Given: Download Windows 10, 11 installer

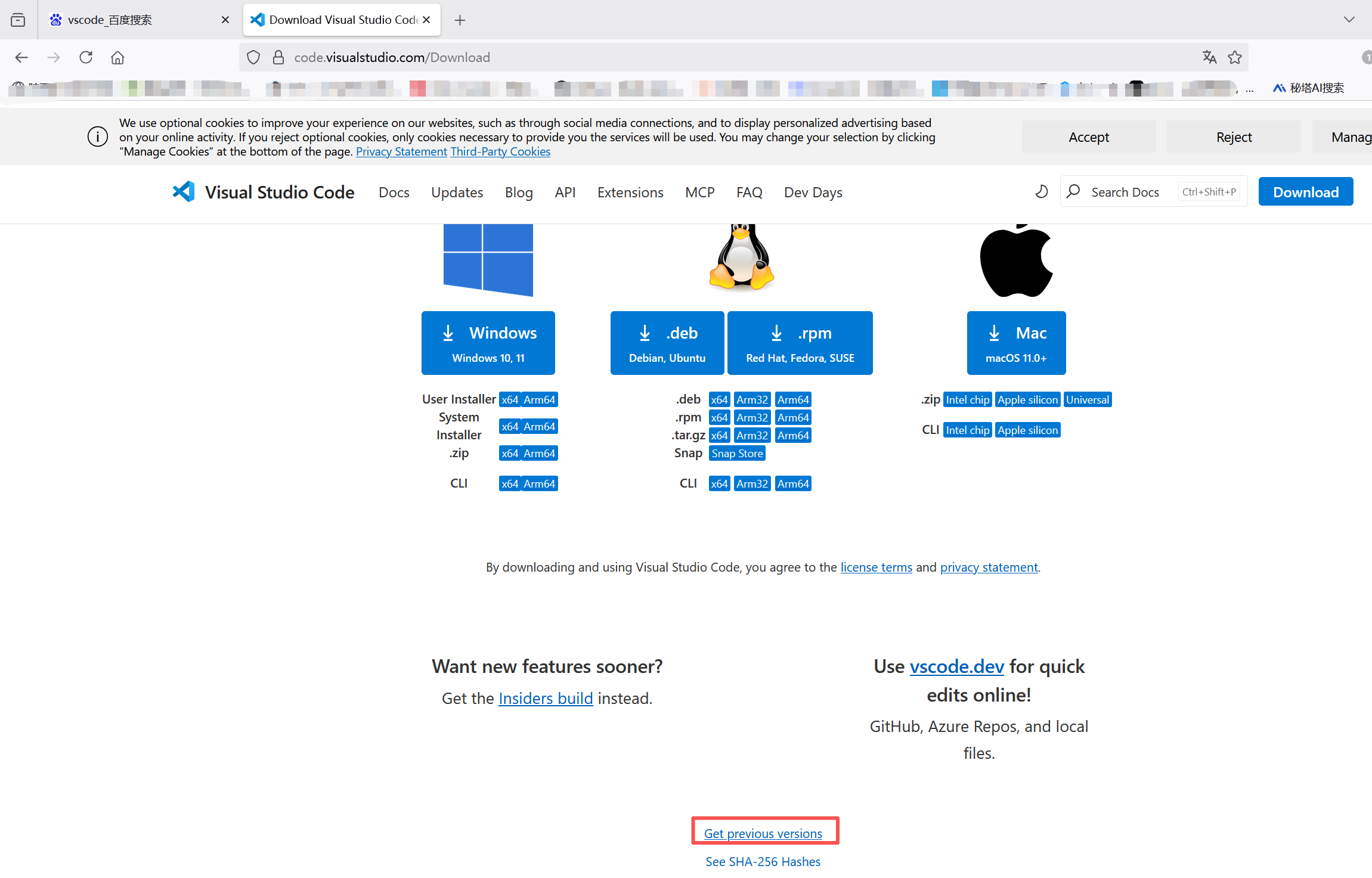Looking at the screenshot, I should click(x=488, y=343).
